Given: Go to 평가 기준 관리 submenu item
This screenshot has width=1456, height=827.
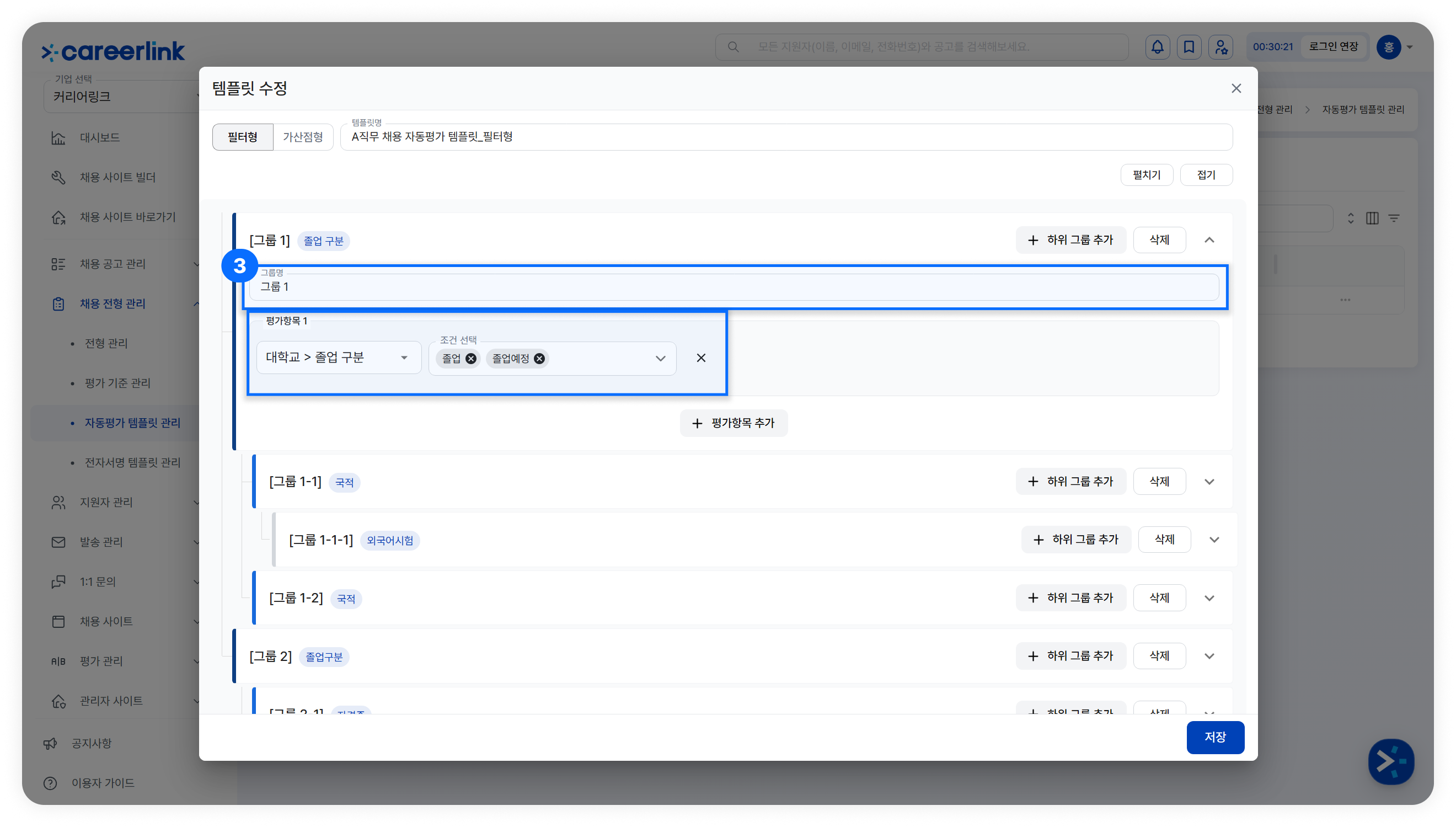Looking at the screenshot, I should coord(117,383).
